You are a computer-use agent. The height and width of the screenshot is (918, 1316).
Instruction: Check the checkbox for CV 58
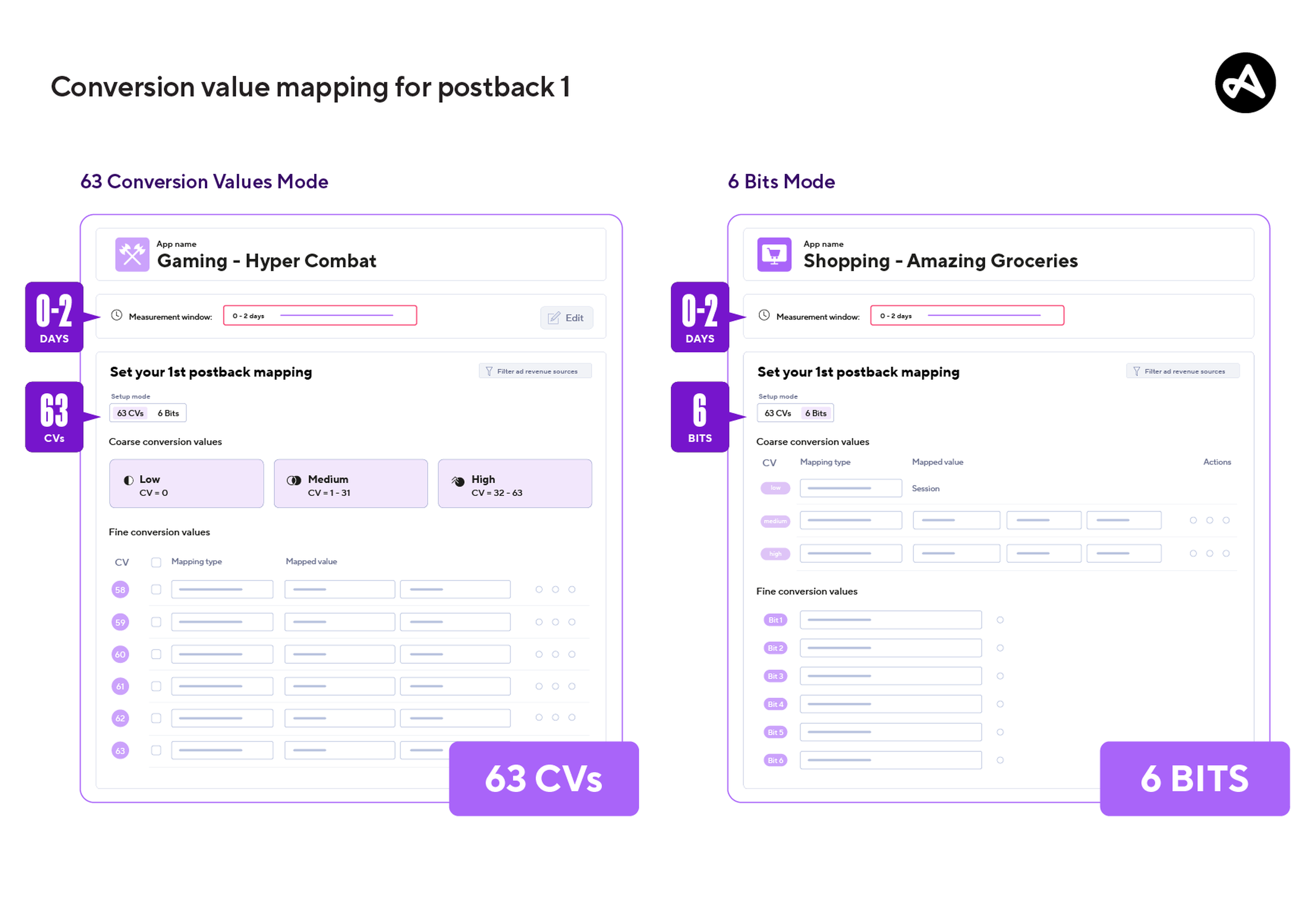156,589
